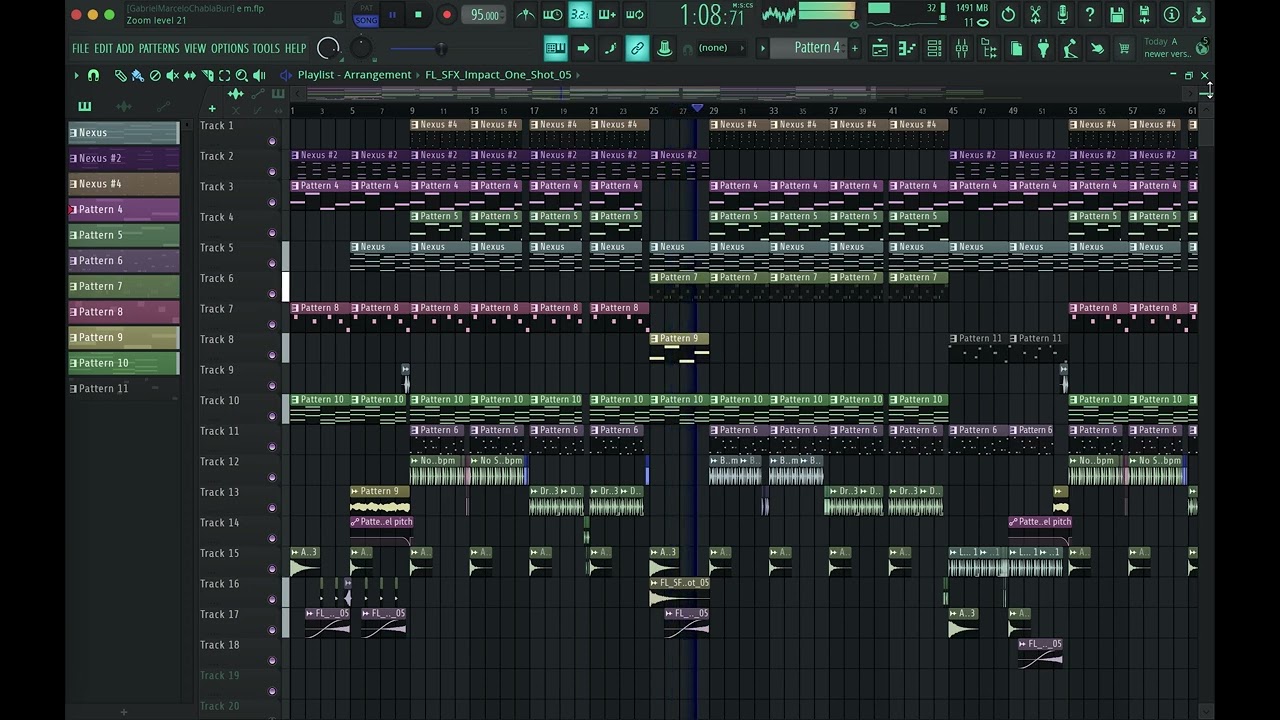Select the Mute tool in playlist toolbar
Screen dimensions: 1280x720
pyautogui.click(x=172, y=75)
